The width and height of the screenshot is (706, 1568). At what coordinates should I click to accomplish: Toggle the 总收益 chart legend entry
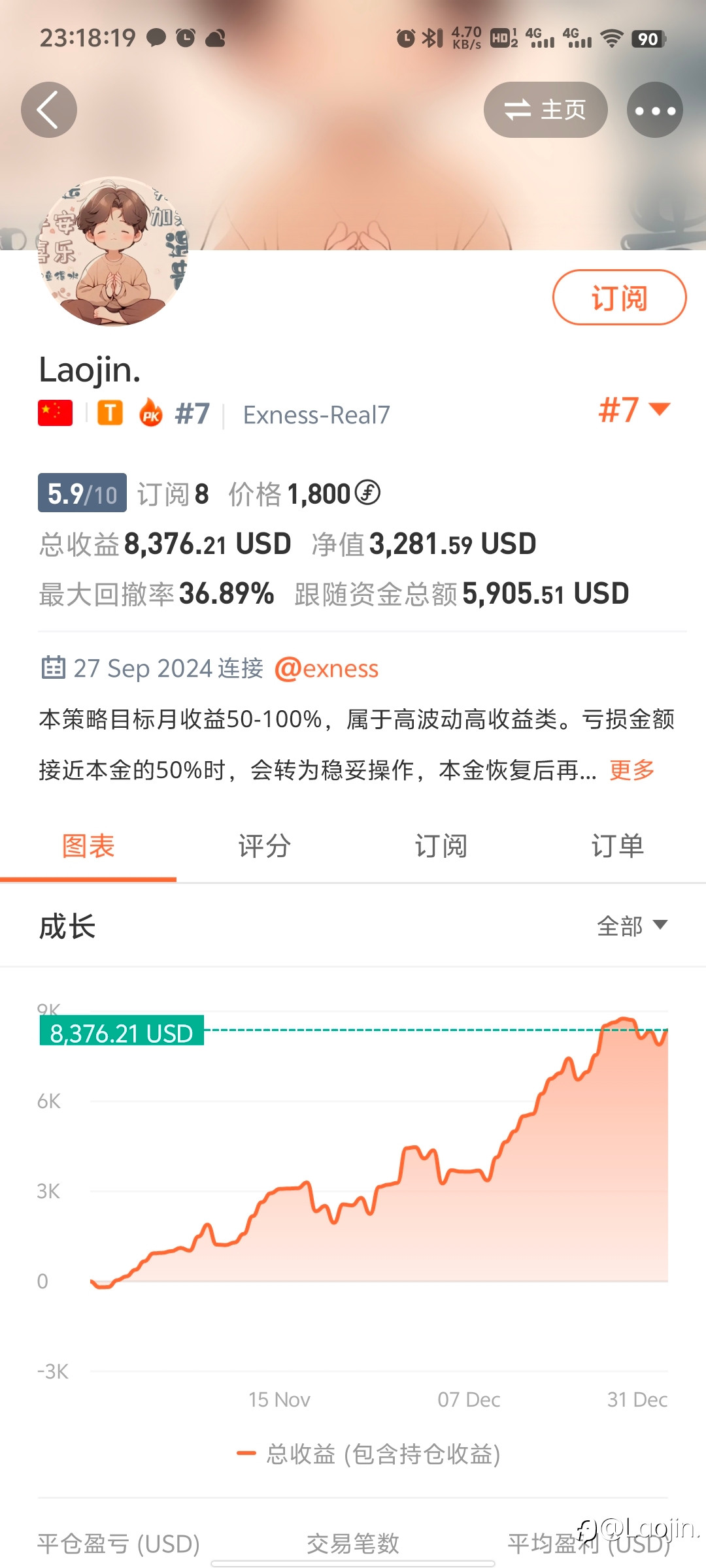(x=369, y=1454)
